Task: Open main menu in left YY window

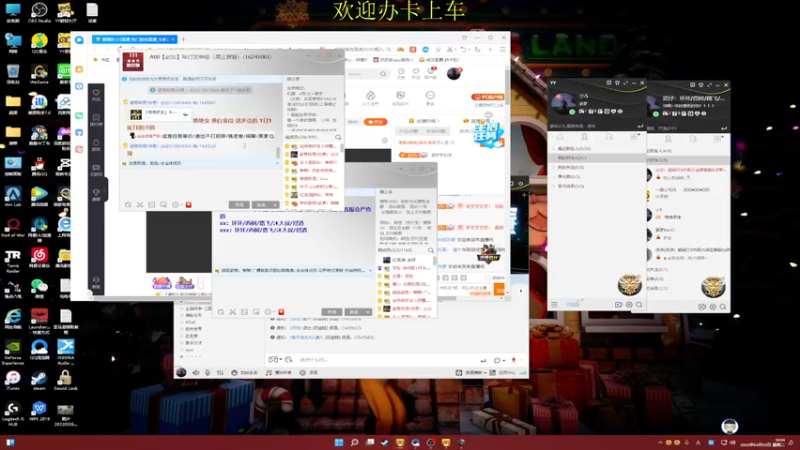Action: [x=554, y=305]
